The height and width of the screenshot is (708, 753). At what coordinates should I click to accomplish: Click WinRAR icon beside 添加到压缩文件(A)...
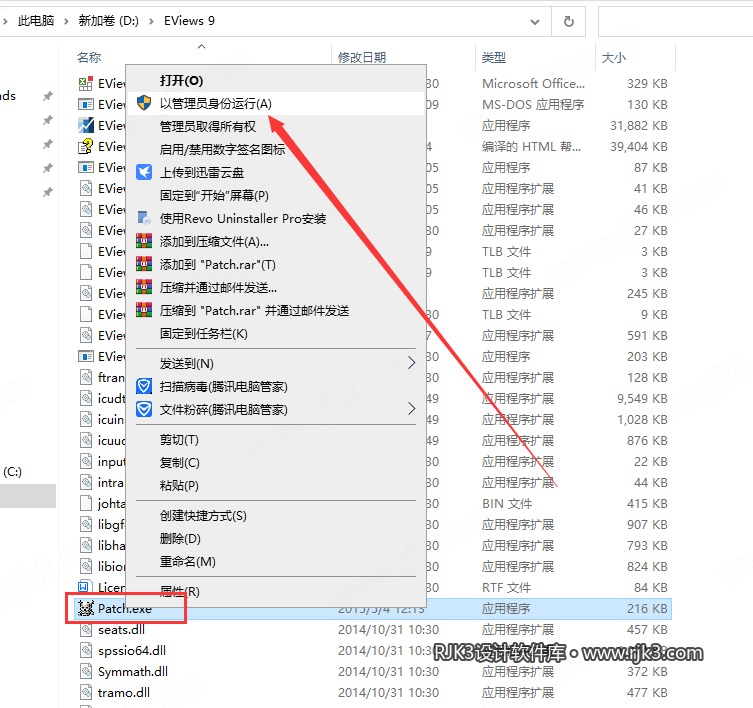(x=144, y=241)
